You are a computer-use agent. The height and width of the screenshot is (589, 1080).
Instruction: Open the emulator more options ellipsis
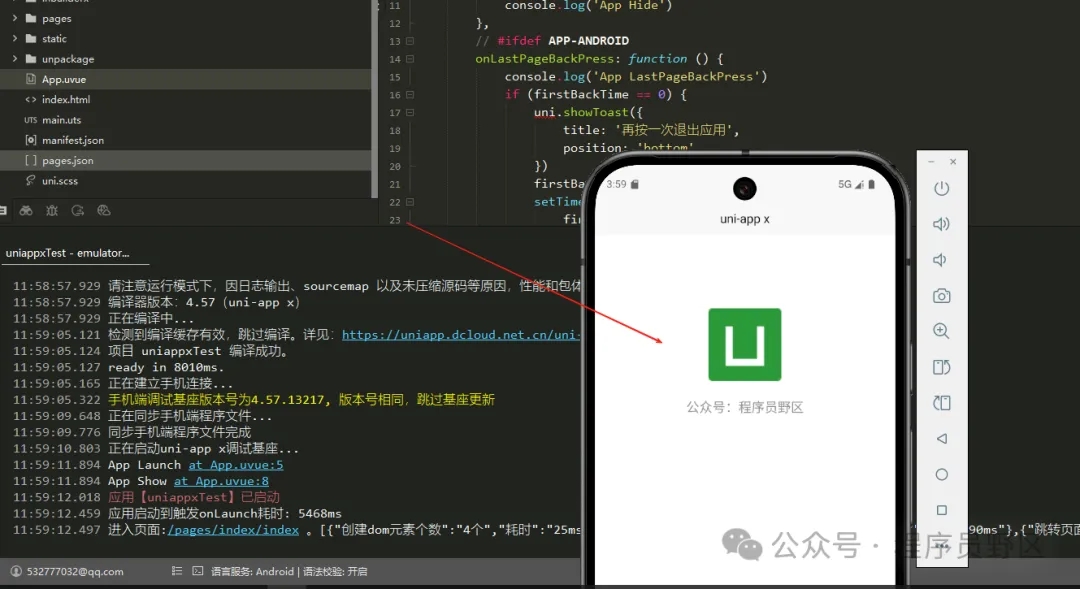[942, 546]
